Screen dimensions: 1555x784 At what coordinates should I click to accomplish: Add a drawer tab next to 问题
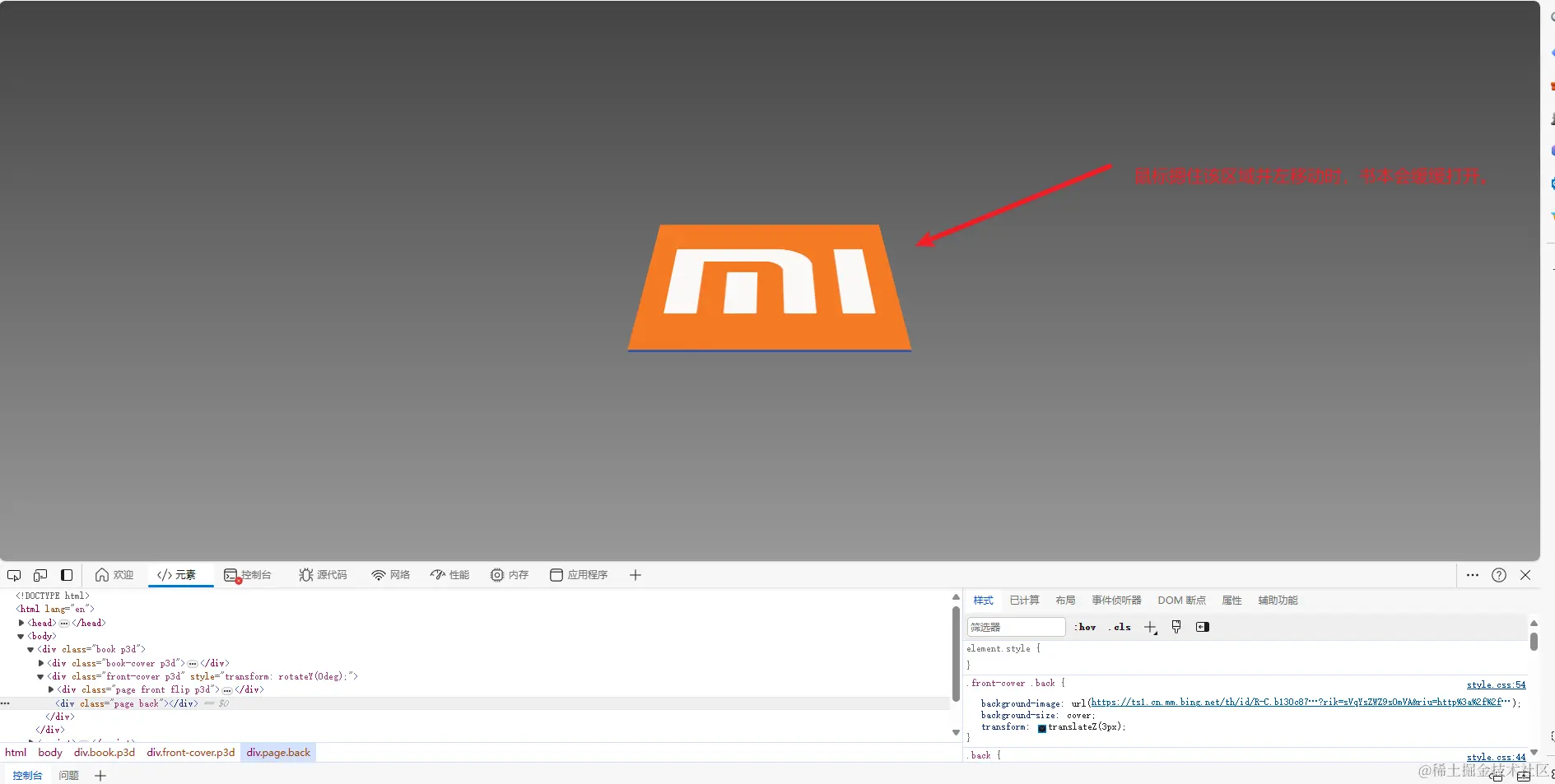click(x=100, y=776)
